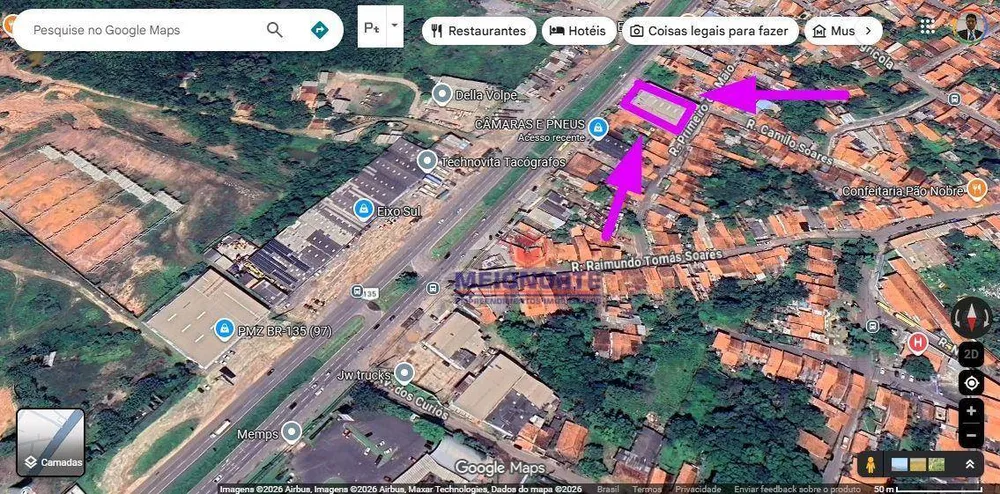
Task: Open the Termos footer link
Action: 647,489
